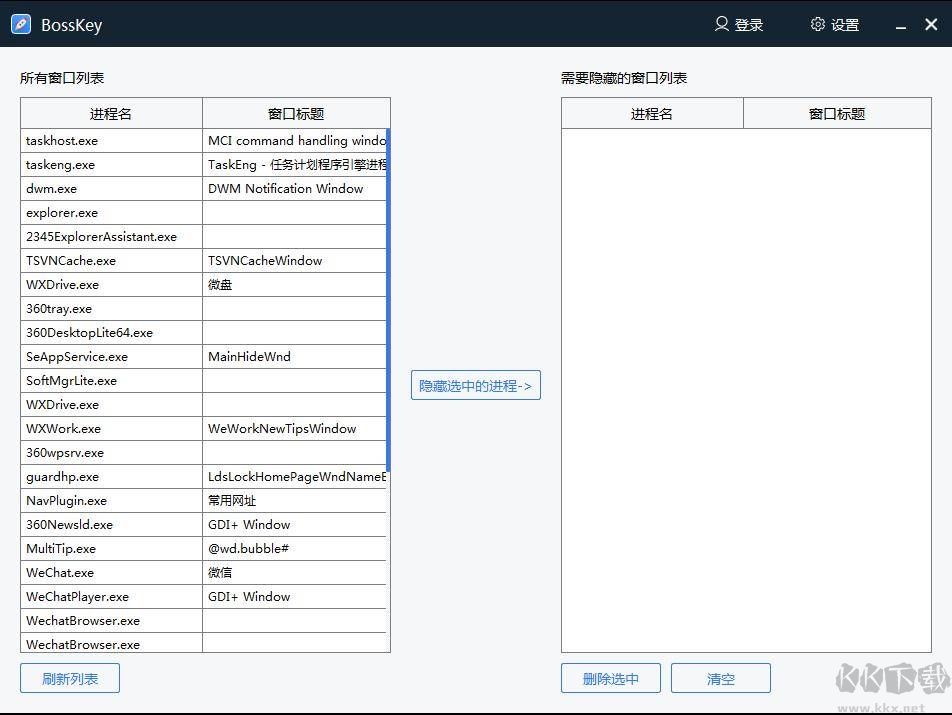Click the 窗口标题 header in hidden window list

tap(836, 113)
